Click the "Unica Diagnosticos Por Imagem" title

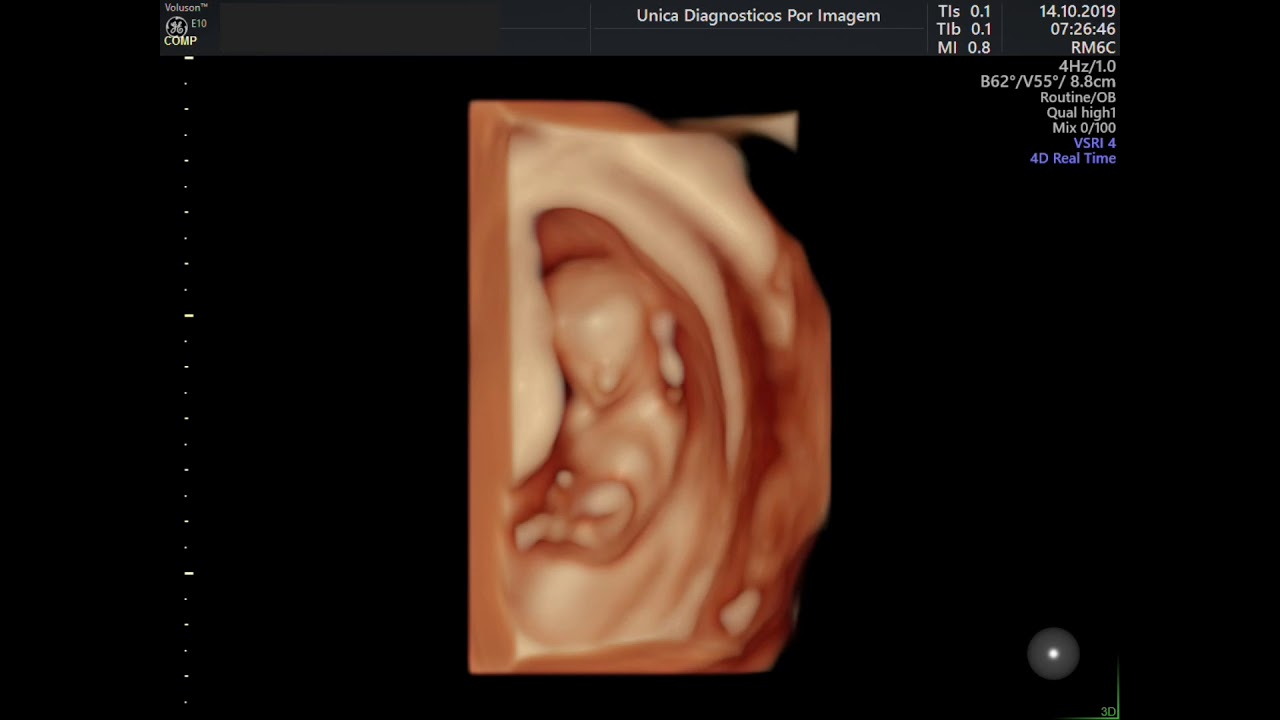point(758,16)
